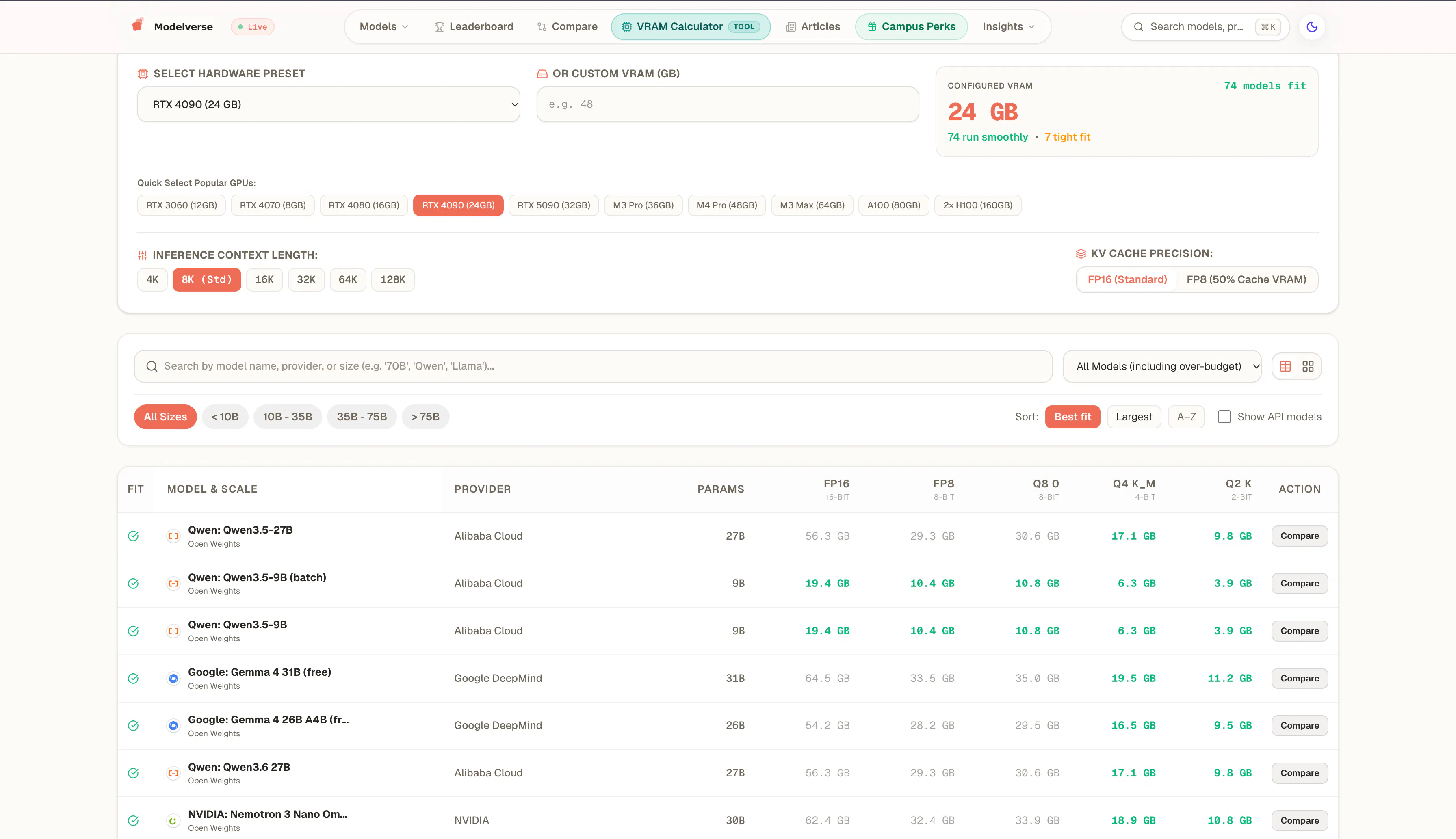Click the Qwen3.5-27B fit checkmark icon
This screenshot has width=1456, height=839.
click(x=133, y=536)
